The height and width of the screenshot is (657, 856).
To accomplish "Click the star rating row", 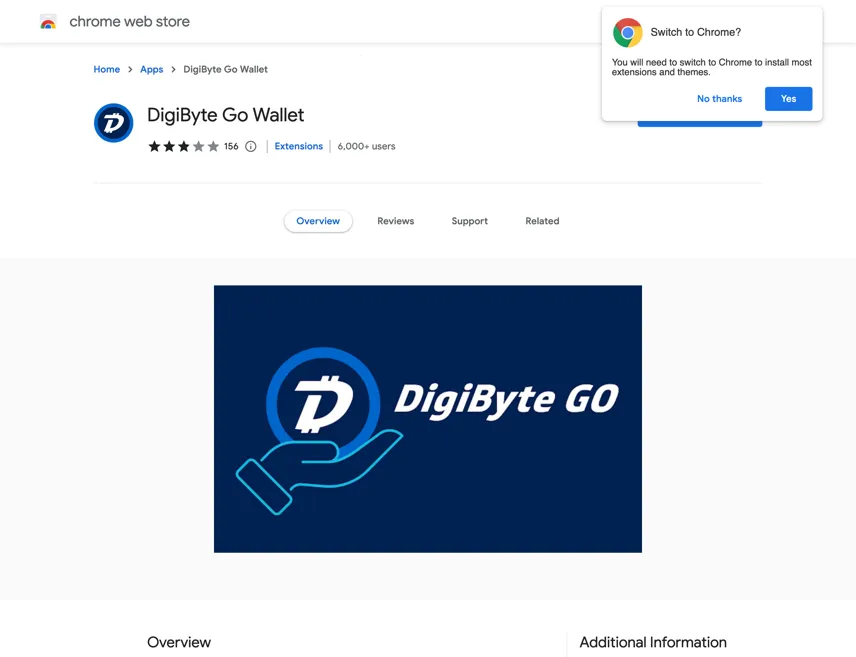I will 184,146.
